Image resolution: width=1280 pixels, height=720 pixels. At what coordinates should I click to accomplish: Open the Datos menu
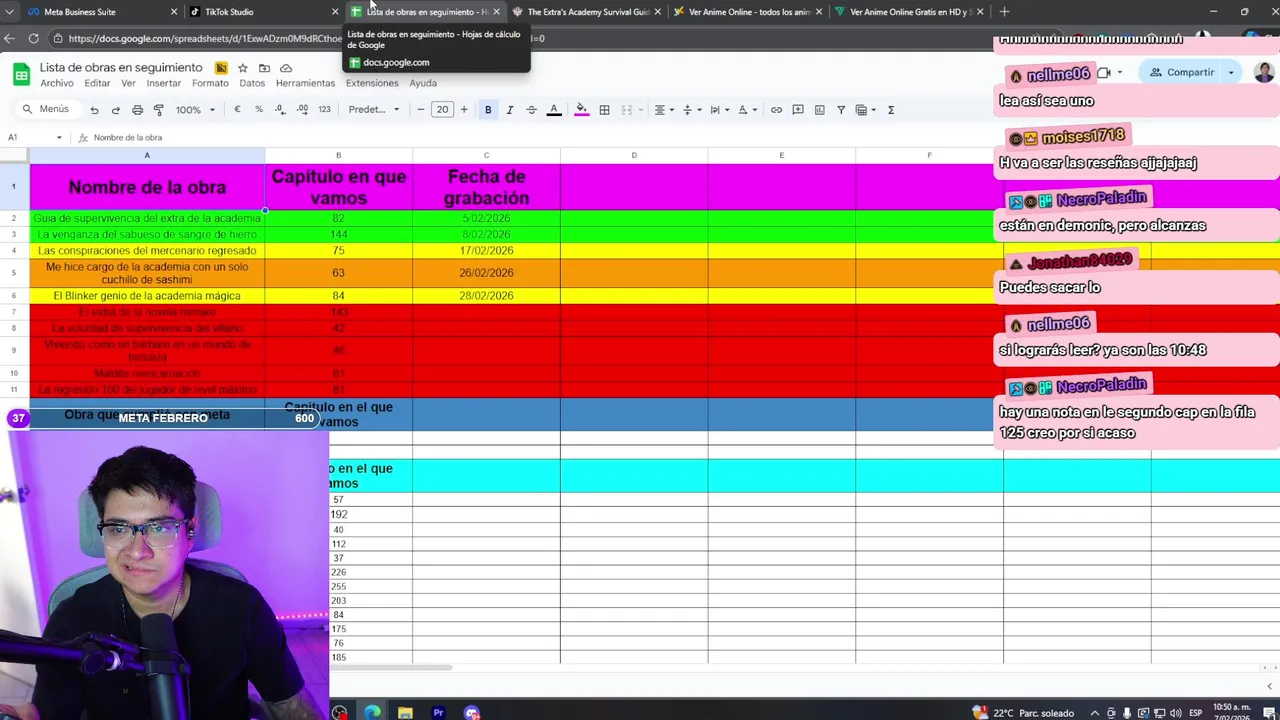[x=252, y=83]
